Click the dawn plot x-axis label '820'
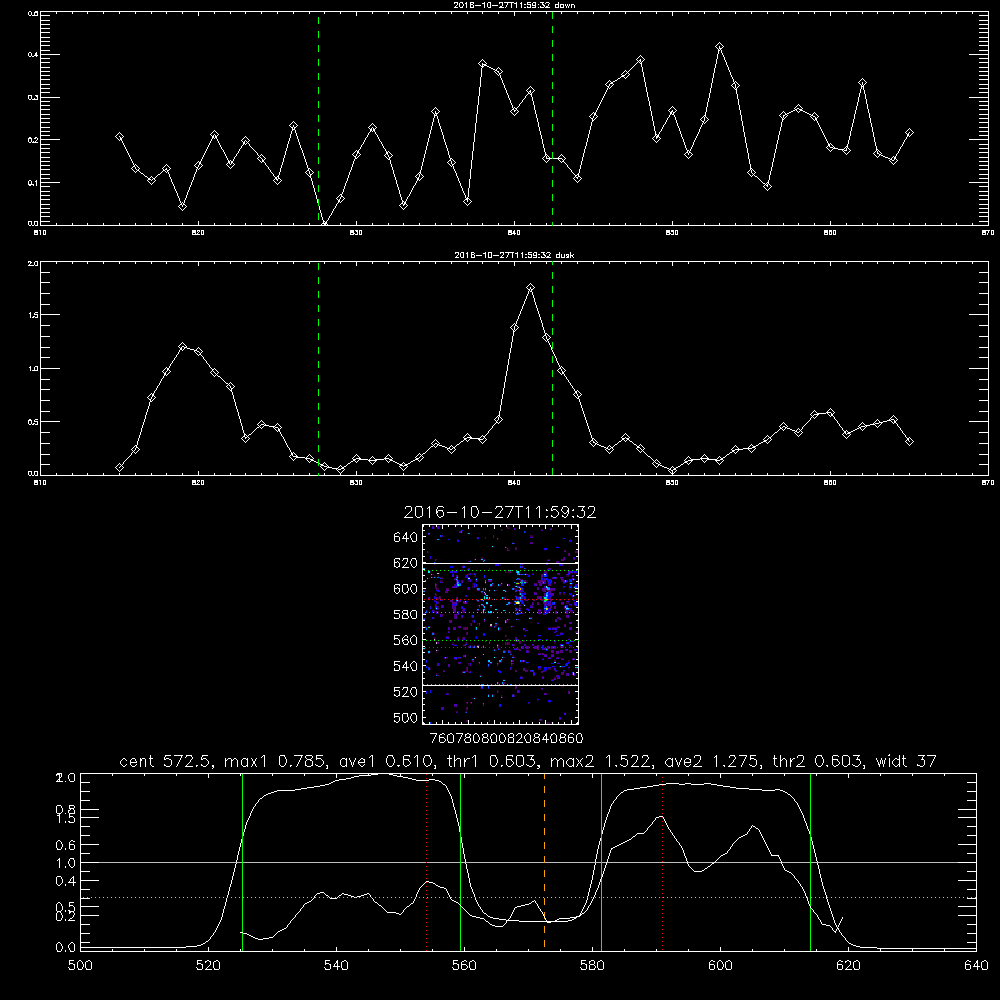 pyautogui.click(x=198, y=233)
